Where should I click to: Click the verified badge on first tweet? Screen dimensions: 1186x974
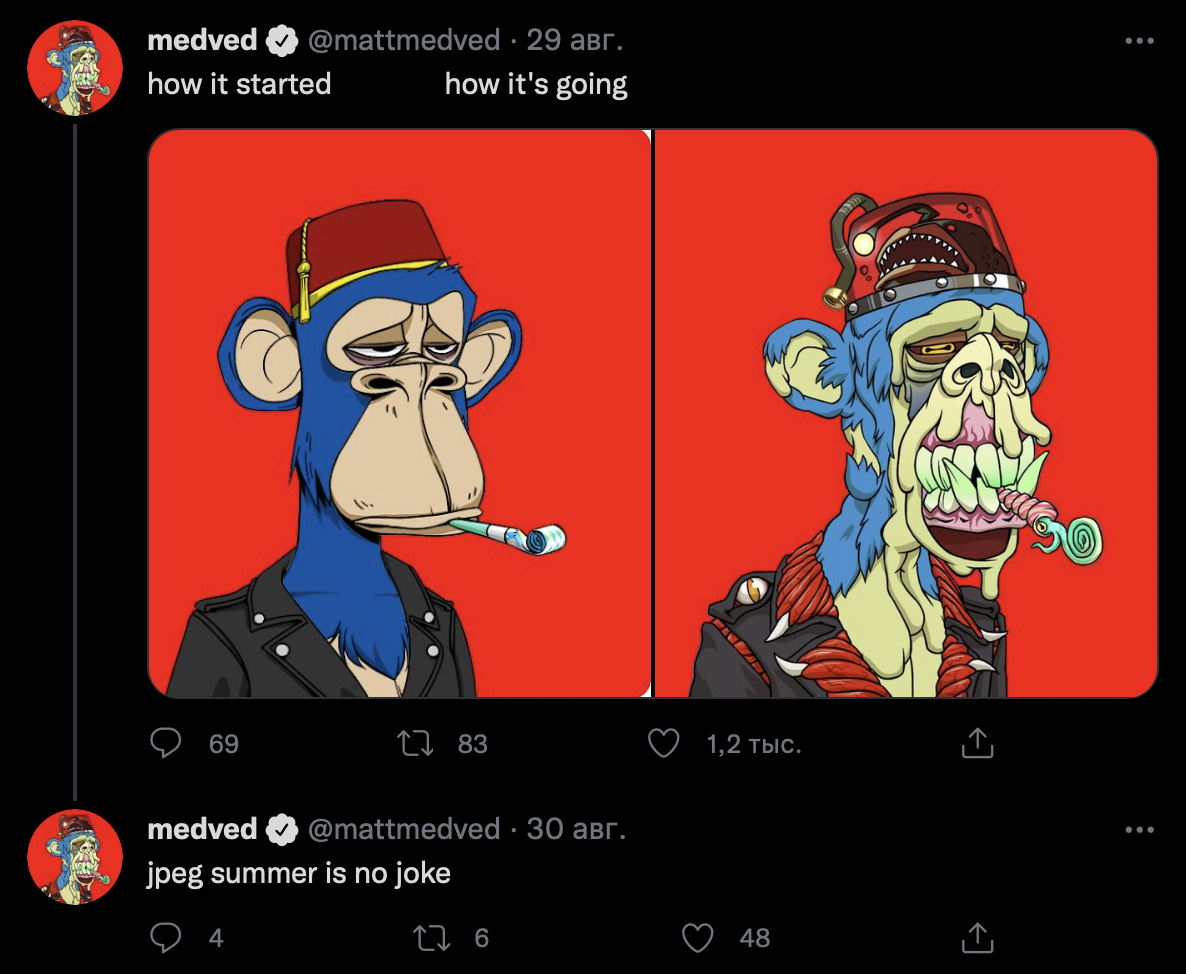(x=282, y=41)
